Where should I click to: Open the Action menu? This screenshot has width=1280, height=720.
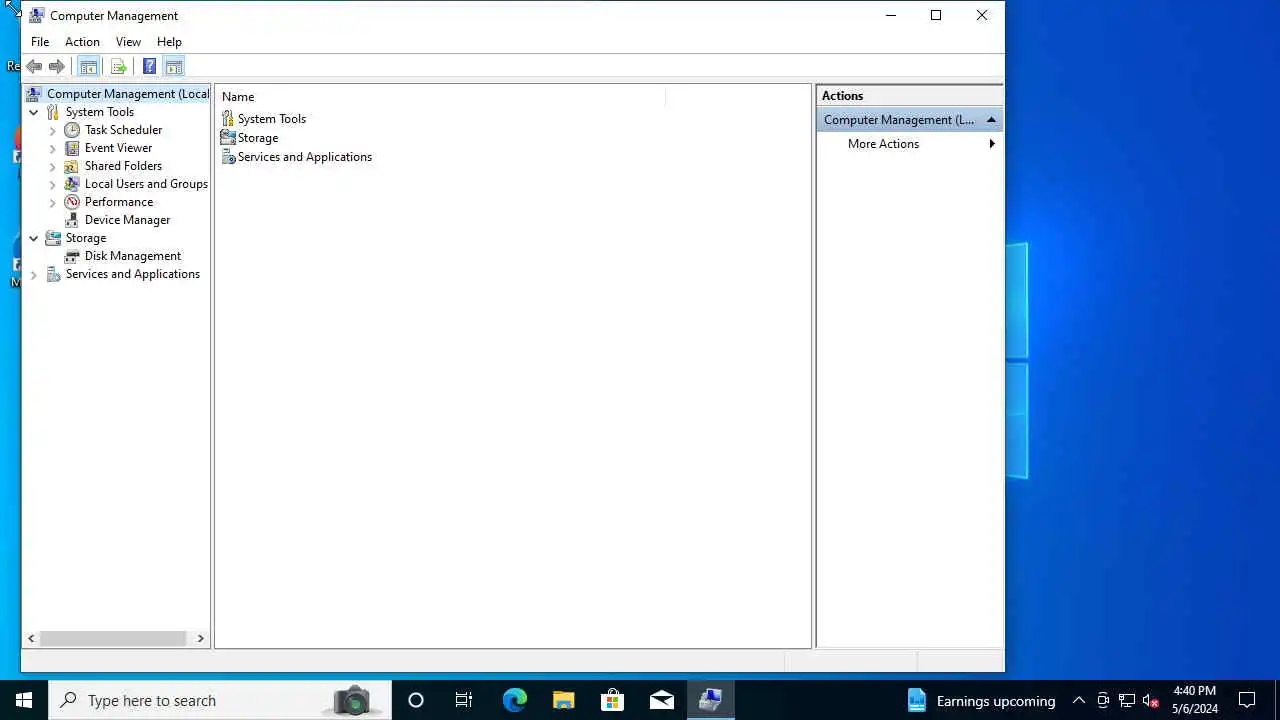[82, 42]
